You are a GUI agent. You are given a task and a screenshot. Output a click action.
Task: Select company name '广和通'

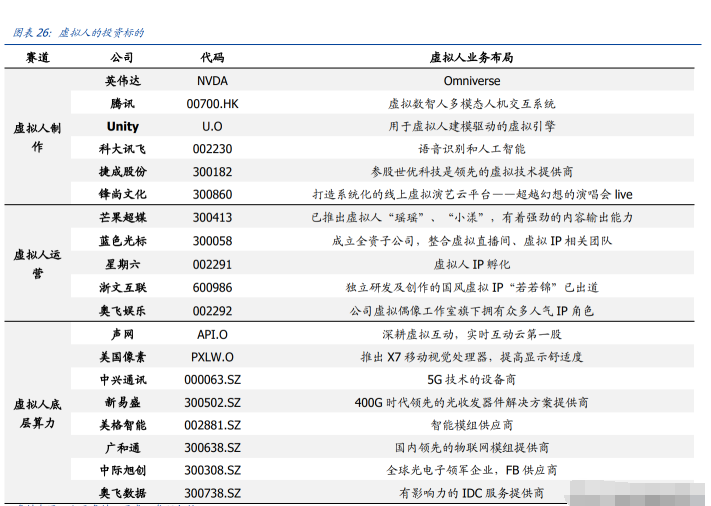(122, 448)
